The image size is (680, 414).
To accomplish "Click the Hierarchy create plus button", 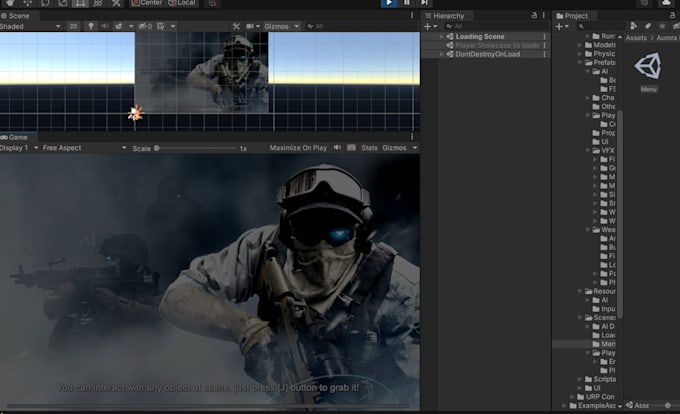I will [431, 26].
